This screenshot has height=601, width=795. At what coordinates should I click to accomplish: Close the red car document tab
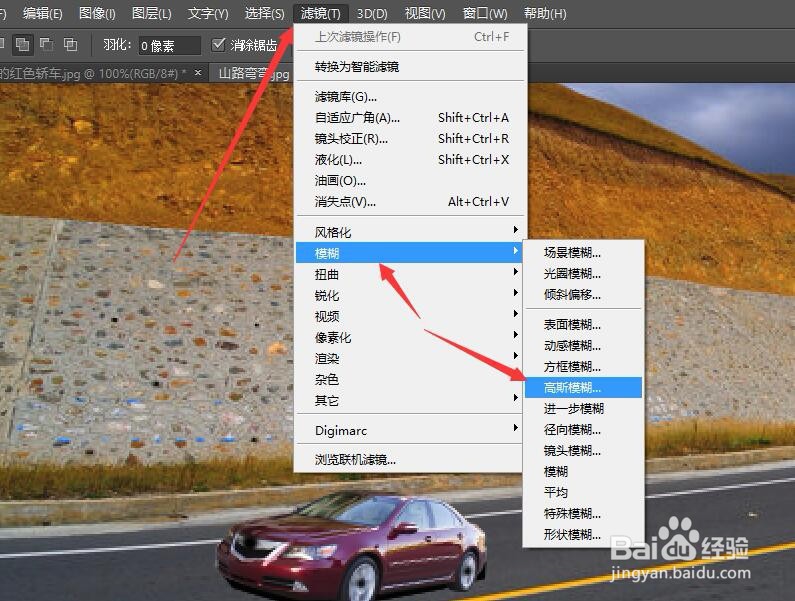(x=198, y=73)
